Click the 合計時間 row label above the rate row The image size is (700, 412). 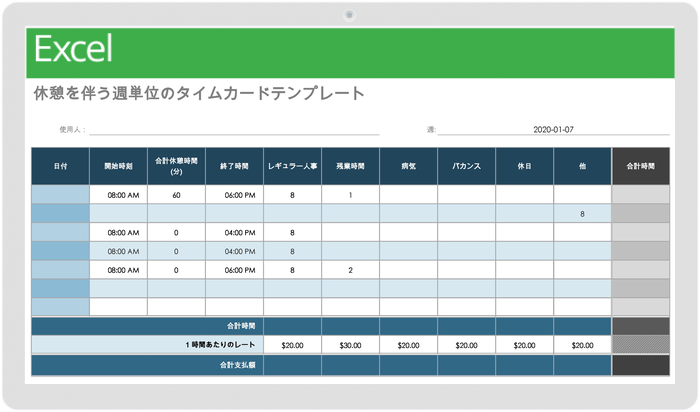click(241, 326)
